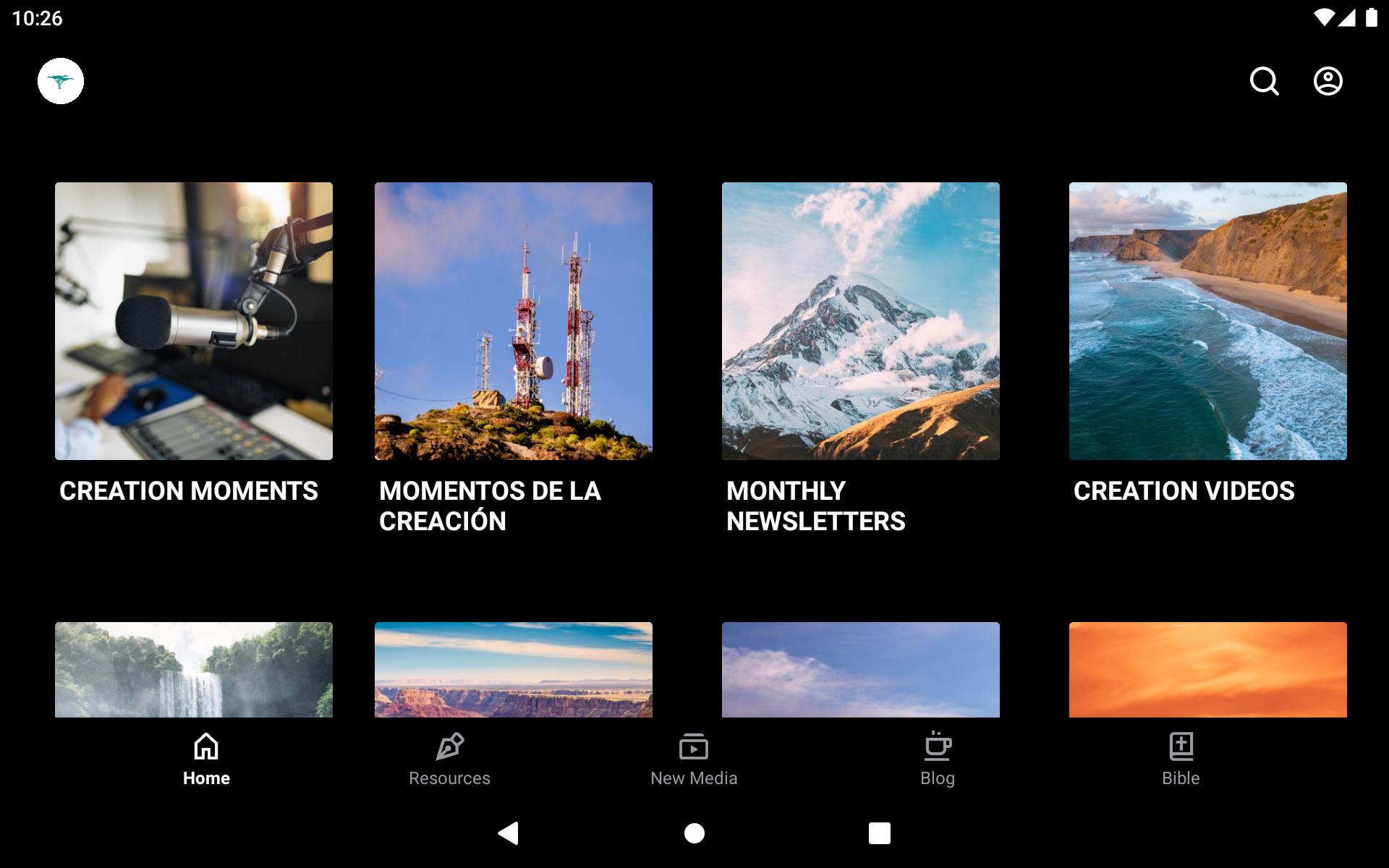
Task: Switch to the New Media tab label
Action: (x=693, y=778)
